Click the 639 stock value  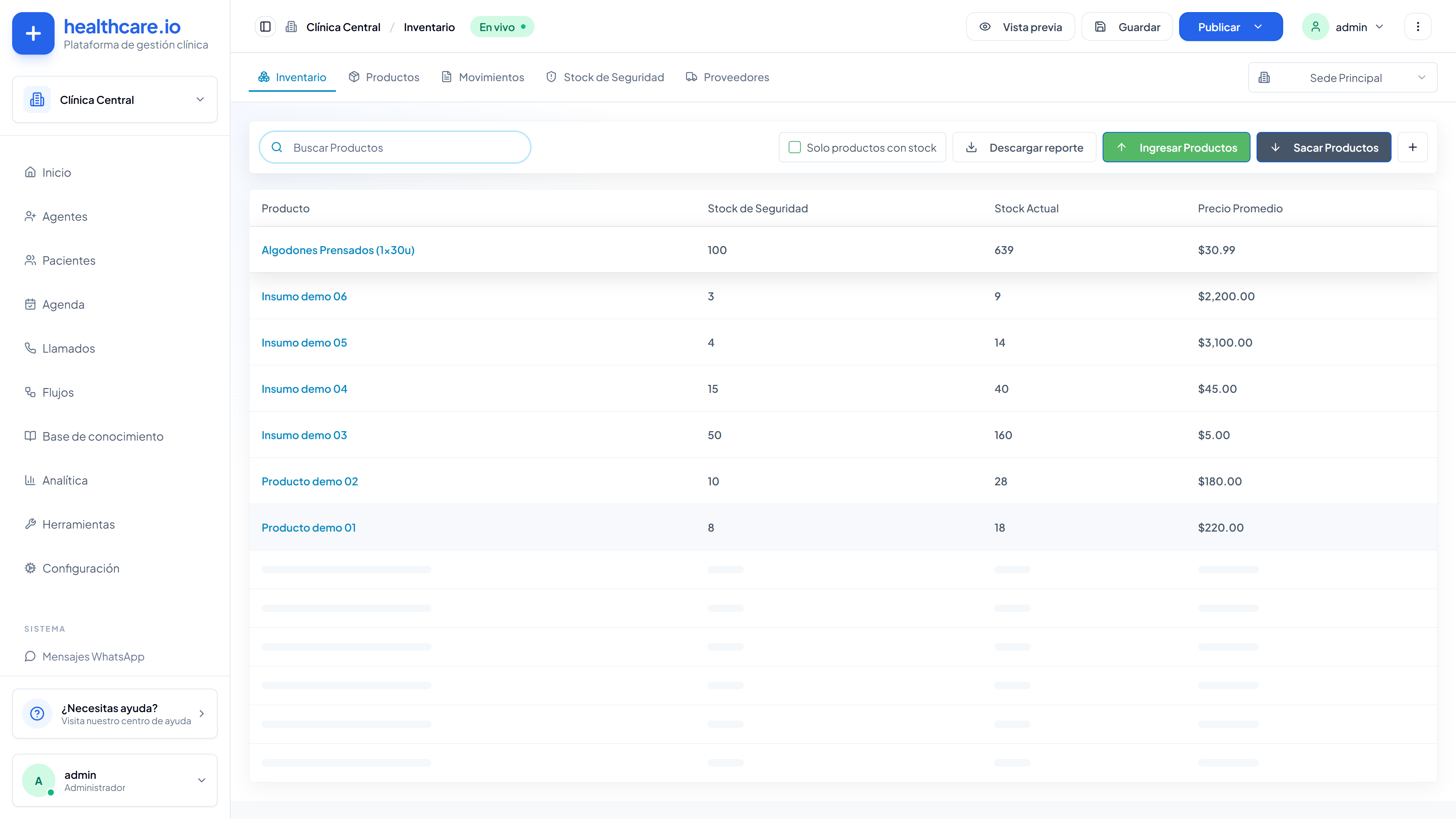[x=1004, y=250]
